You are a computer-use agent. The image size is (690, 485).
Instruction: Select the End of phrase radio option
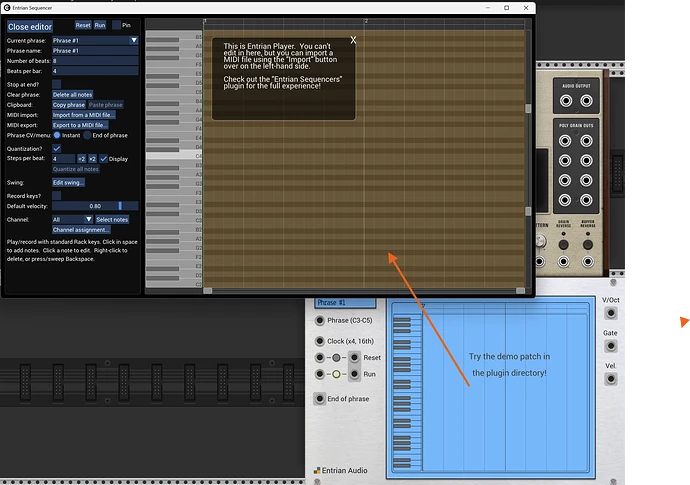(x=87, y=135)
